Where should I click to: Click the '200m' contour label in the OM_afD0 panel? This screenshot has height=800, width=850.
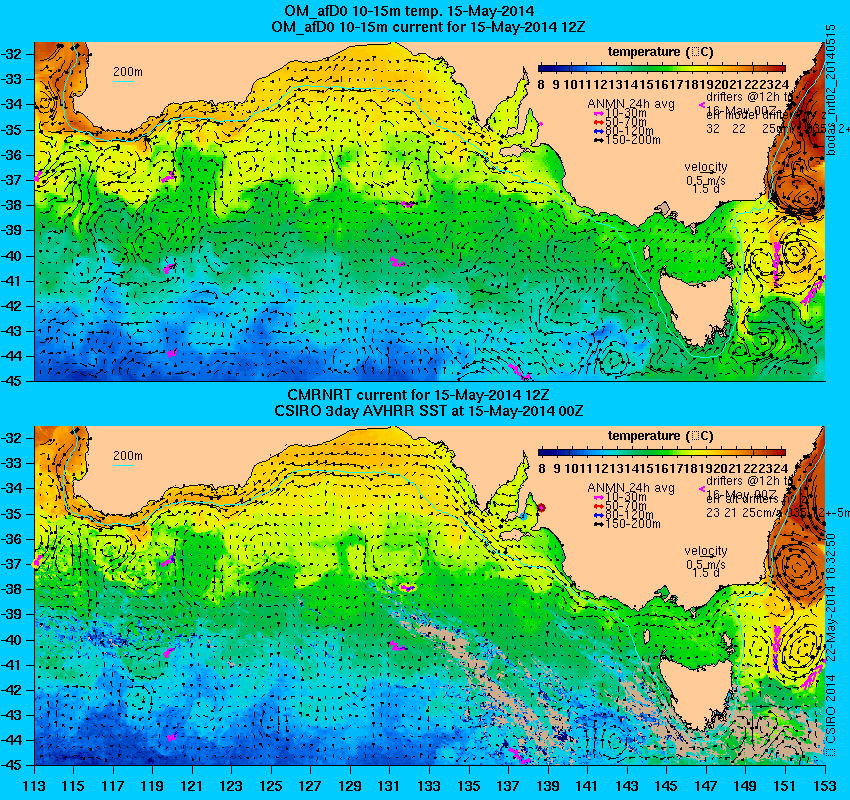128,72
